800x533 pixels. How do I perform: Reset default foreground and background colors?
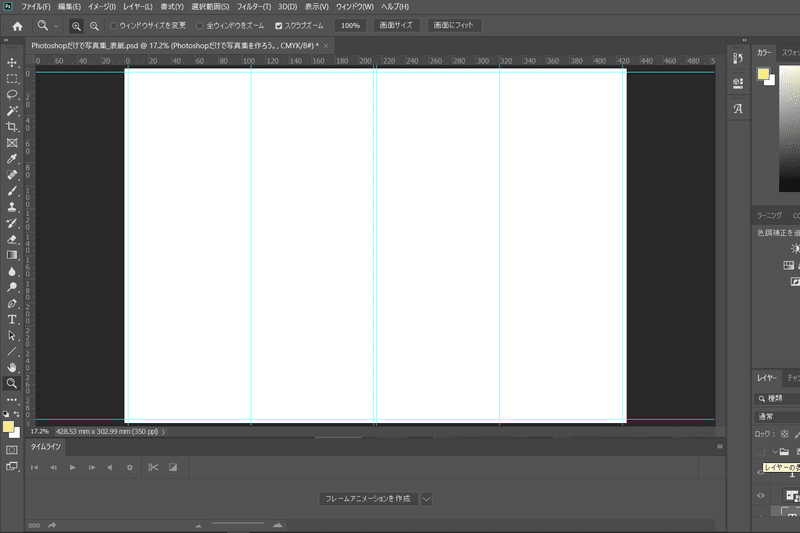pos(6,414)
